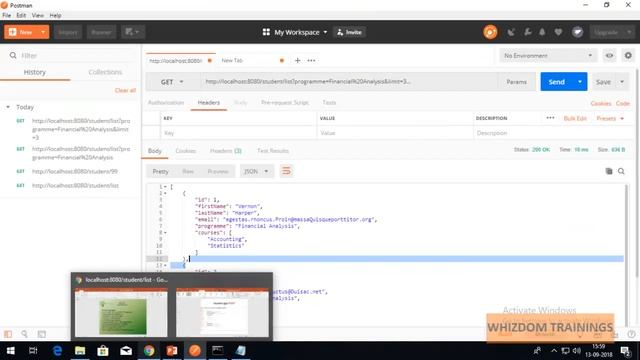The image size is (640, 360).
Task: Open File Explorer from taskbar
Action: (80, 351)
